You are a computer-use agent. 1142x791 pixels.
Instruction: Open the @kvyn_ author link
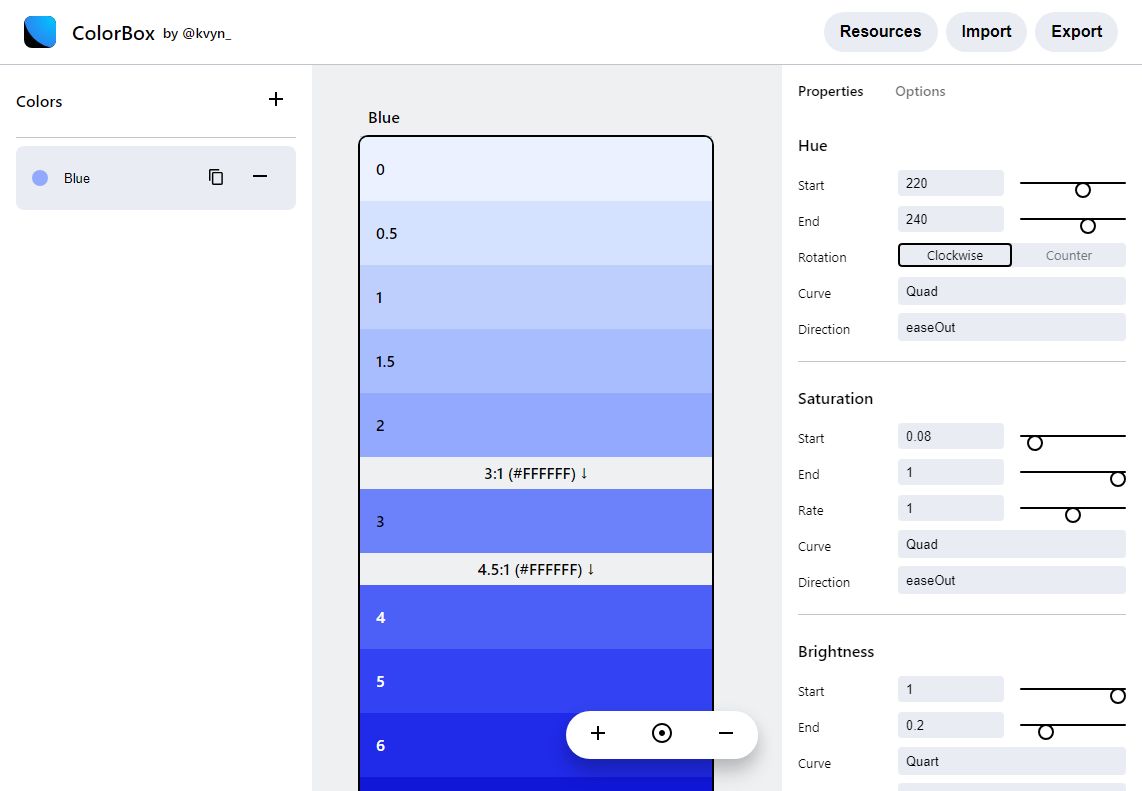pyautogui.click(x=206, y=34)
